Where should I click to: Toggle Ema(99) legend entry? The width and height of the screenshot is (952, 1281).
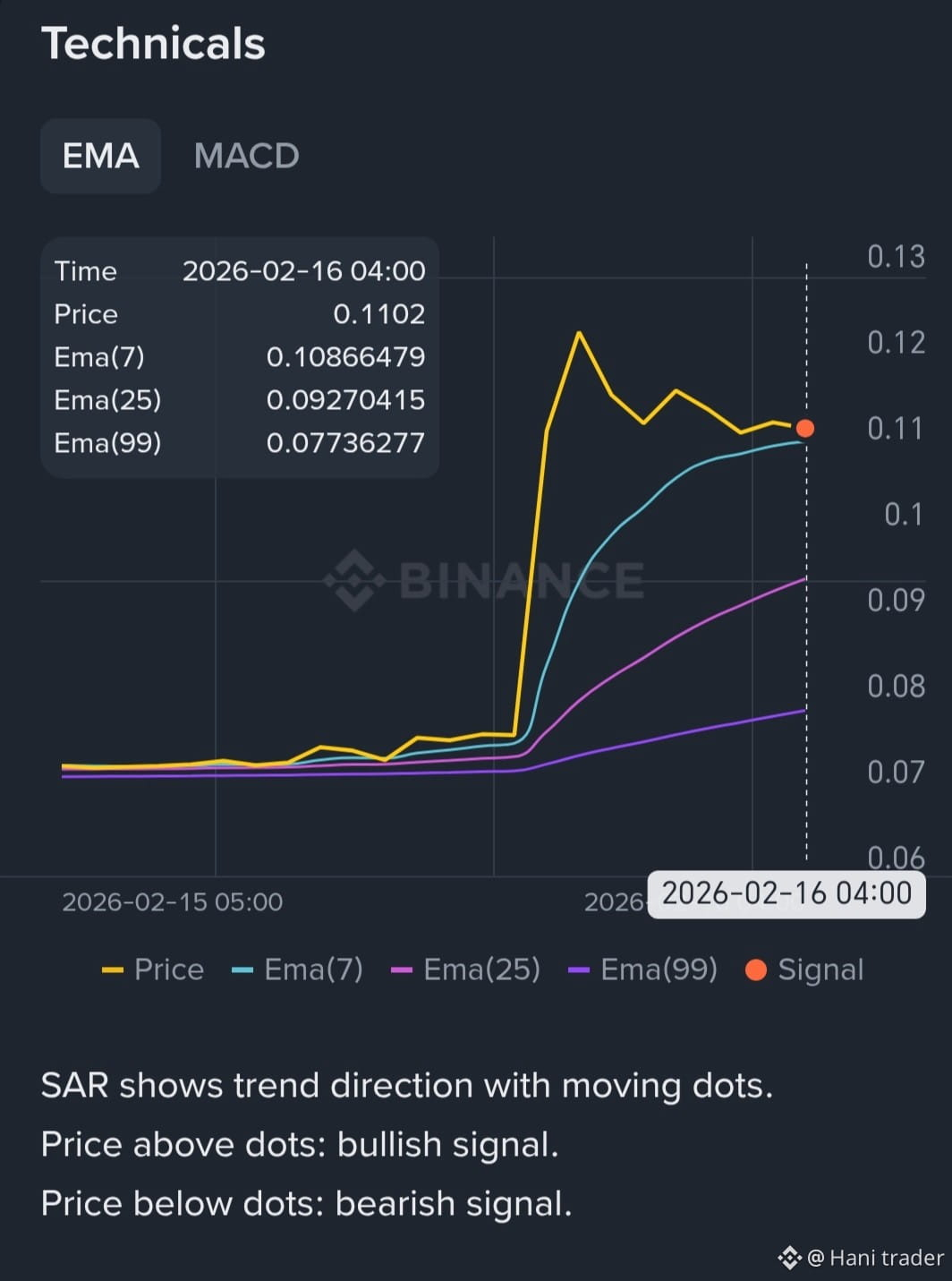tap(643, 969)
